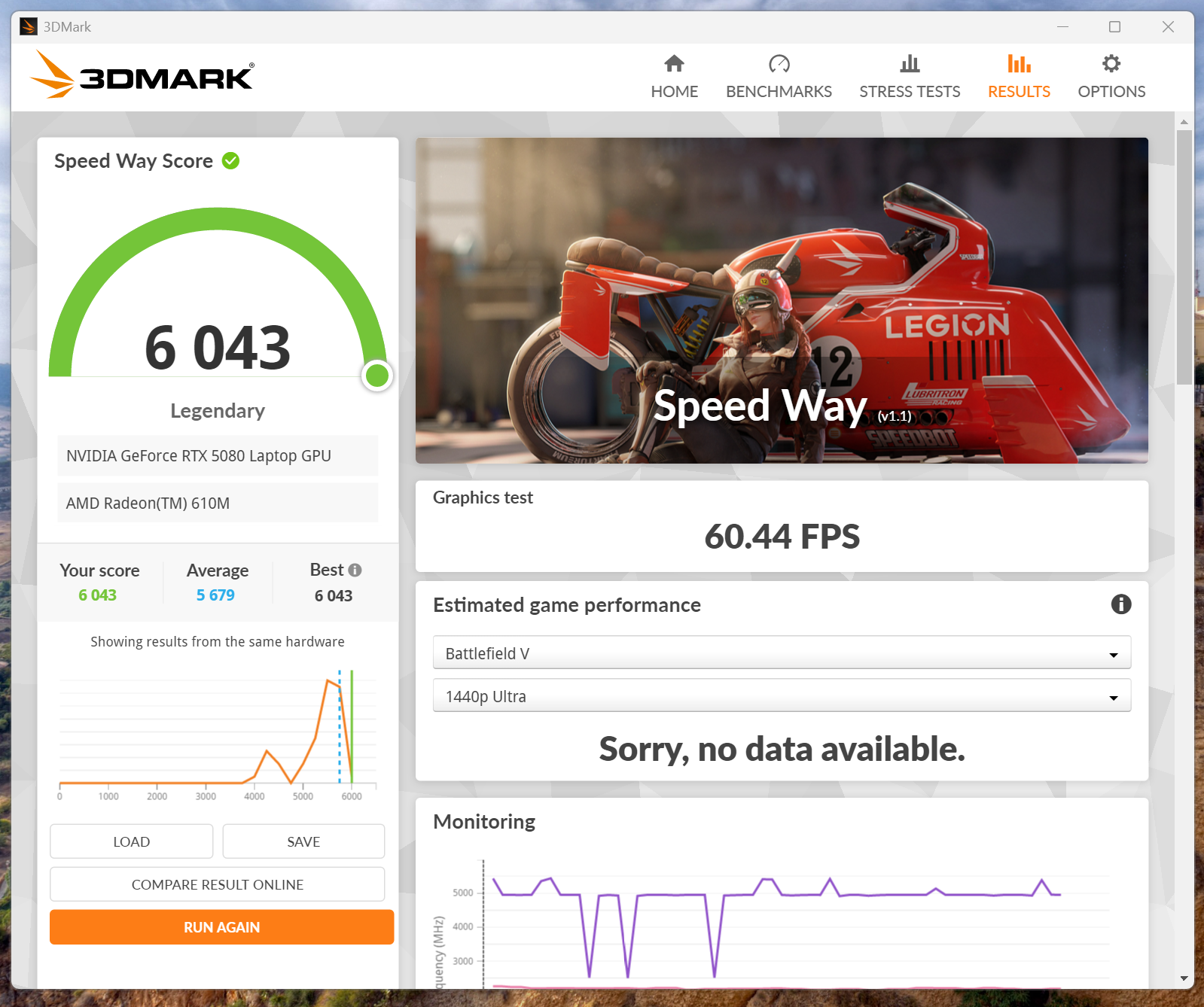1204x1007 pixels.
Task: Open Benchmarks via the gauge icon
Action: click(x=779, y=64)
